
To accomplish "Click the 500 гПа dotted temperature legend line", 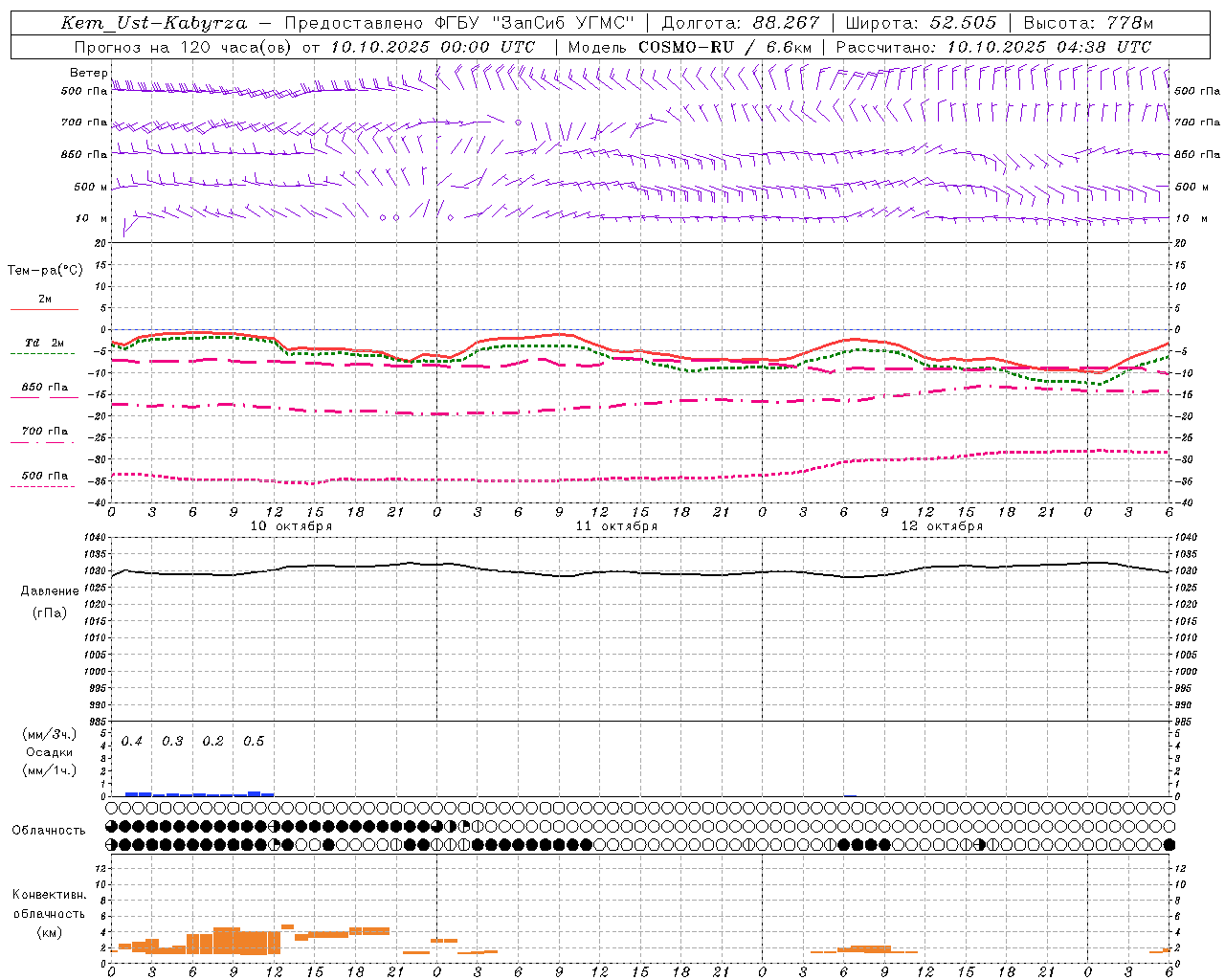I will point(44,485).
